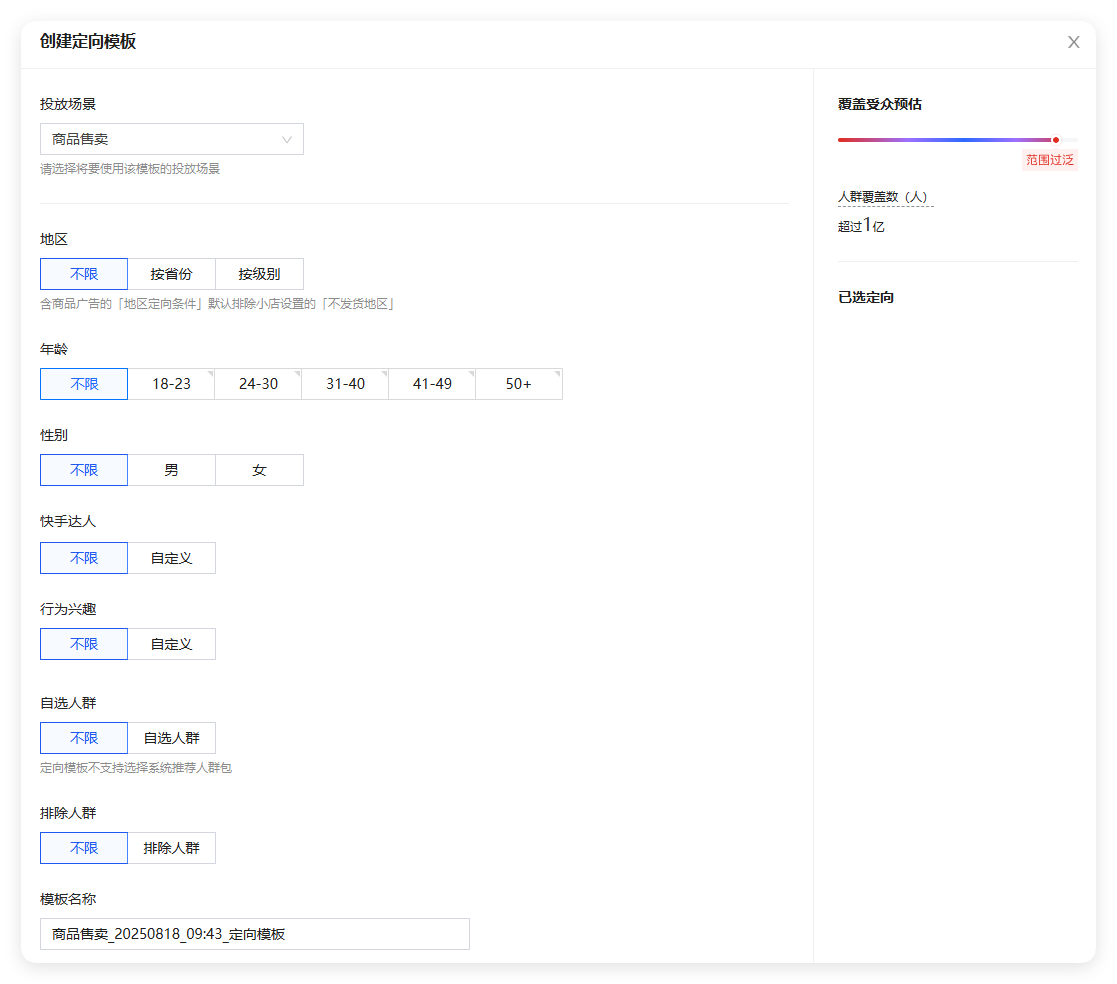The width and height of the screenshot is (1117, 984).
Task: Select 按级别 region option
Action: click(x=259, y=273)
